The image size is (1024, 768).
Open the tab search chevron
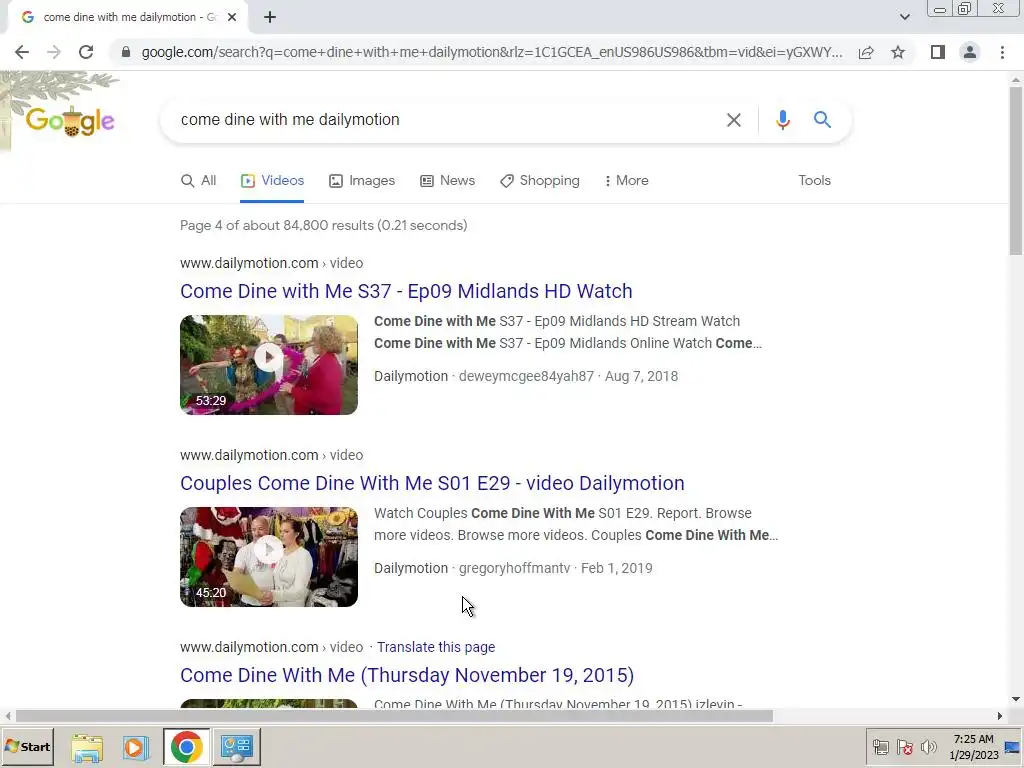pyautogui.click(x=904, y=17)
